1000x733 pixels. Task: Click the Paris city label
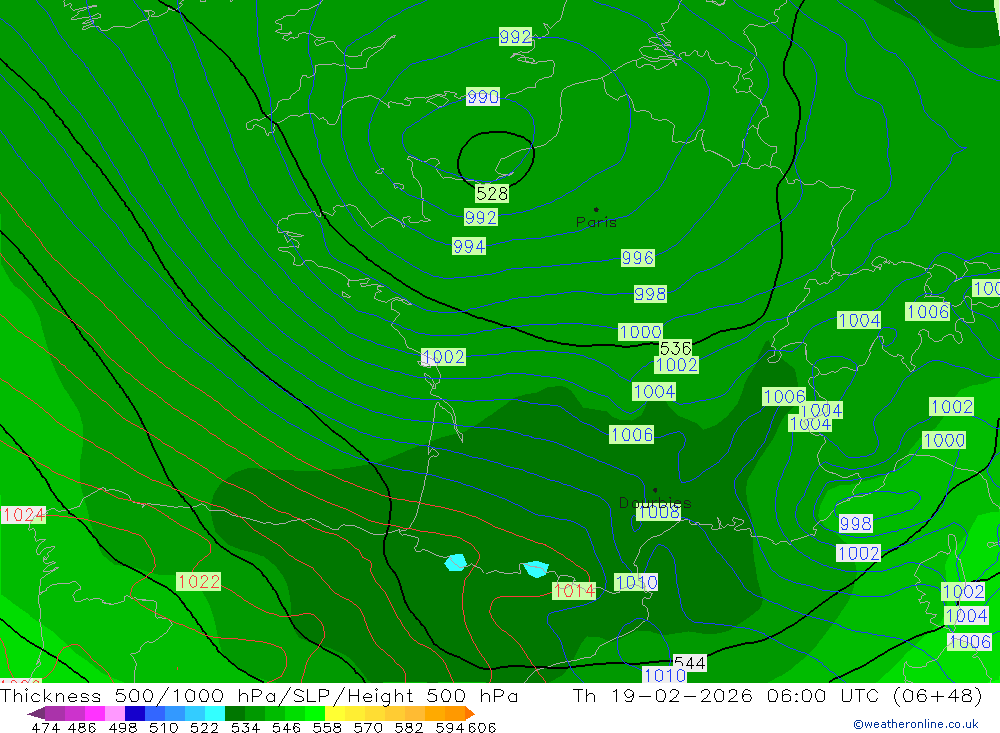click(x=596, y=223)
